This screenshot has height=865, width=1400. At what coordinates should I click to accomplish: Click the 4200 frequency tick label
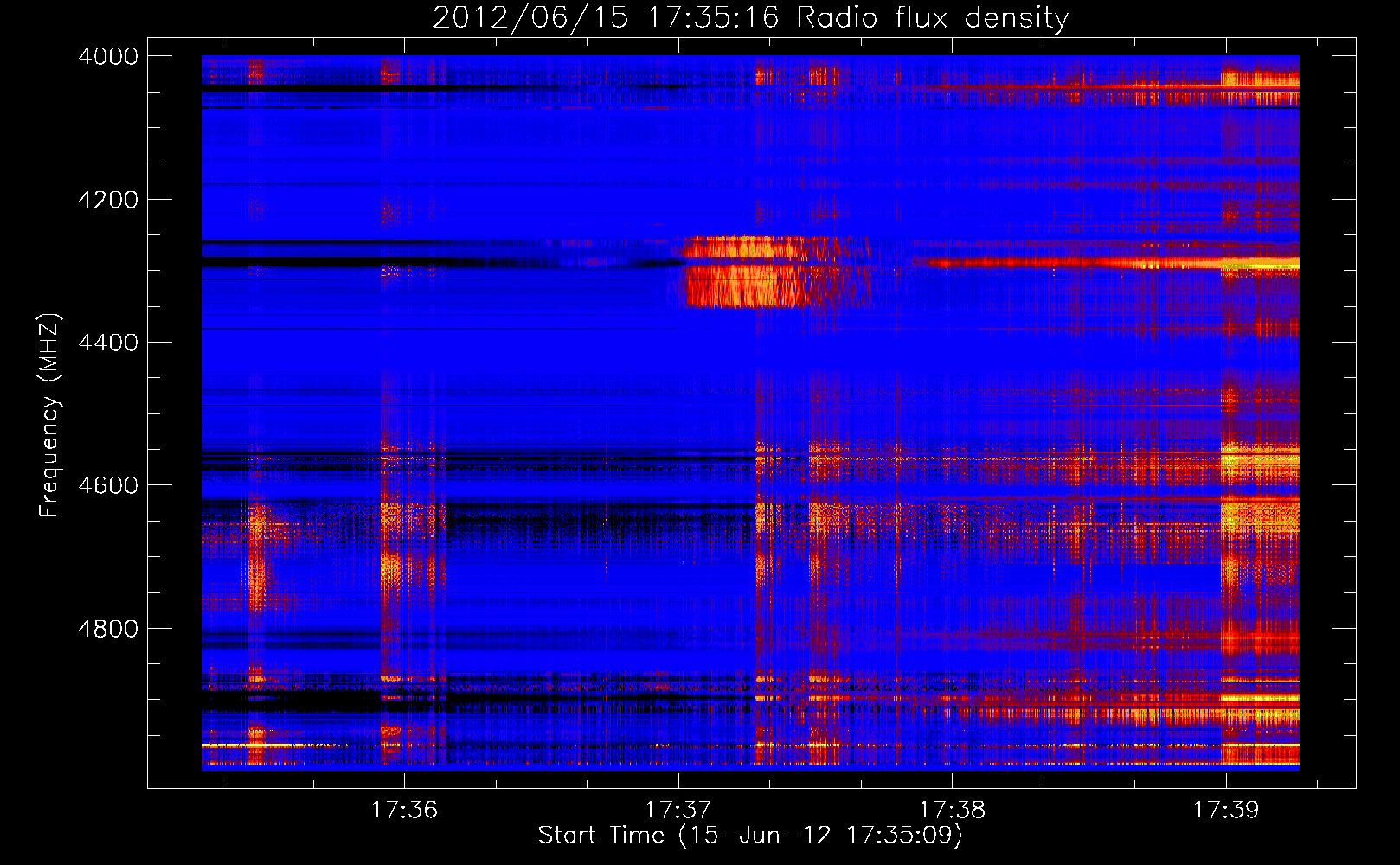coord(108,200)
